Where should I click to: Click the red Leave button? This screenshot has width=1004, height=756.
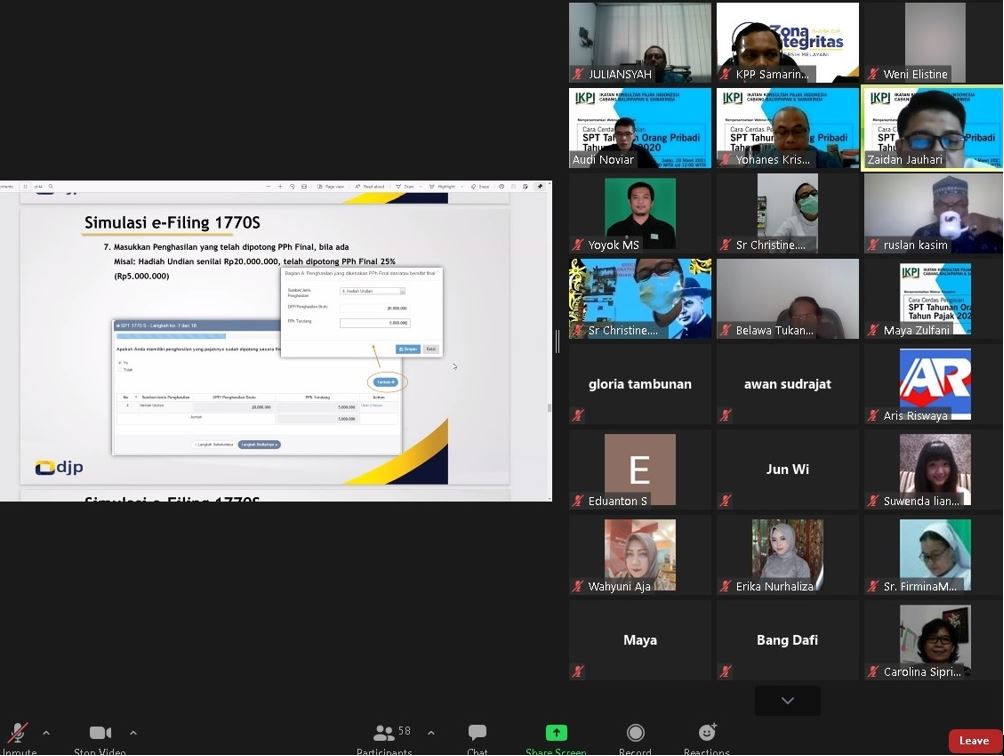973,741
